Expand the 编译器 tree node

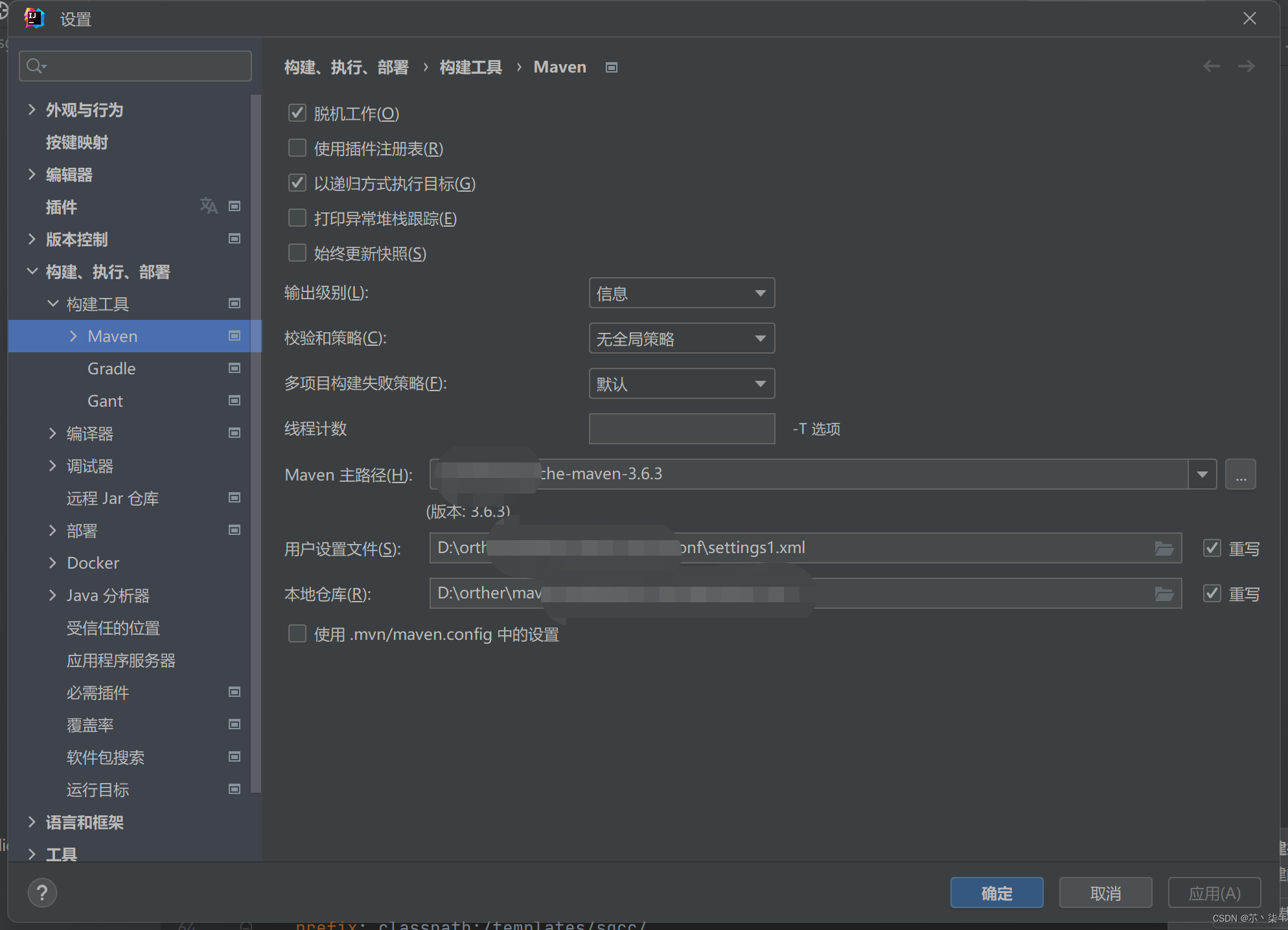(x=53, y=433)
